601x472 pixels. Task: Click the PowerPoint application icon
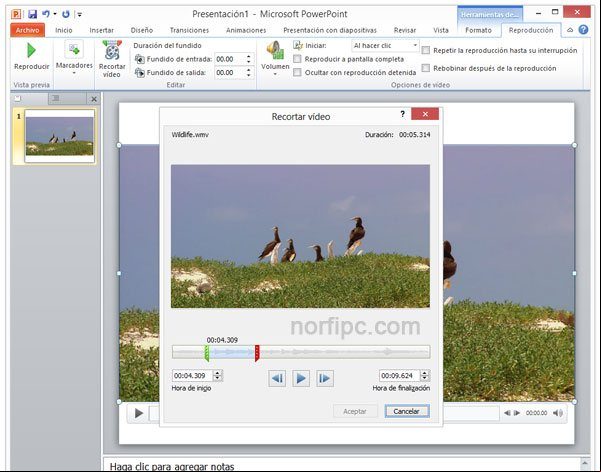(16, 14)
